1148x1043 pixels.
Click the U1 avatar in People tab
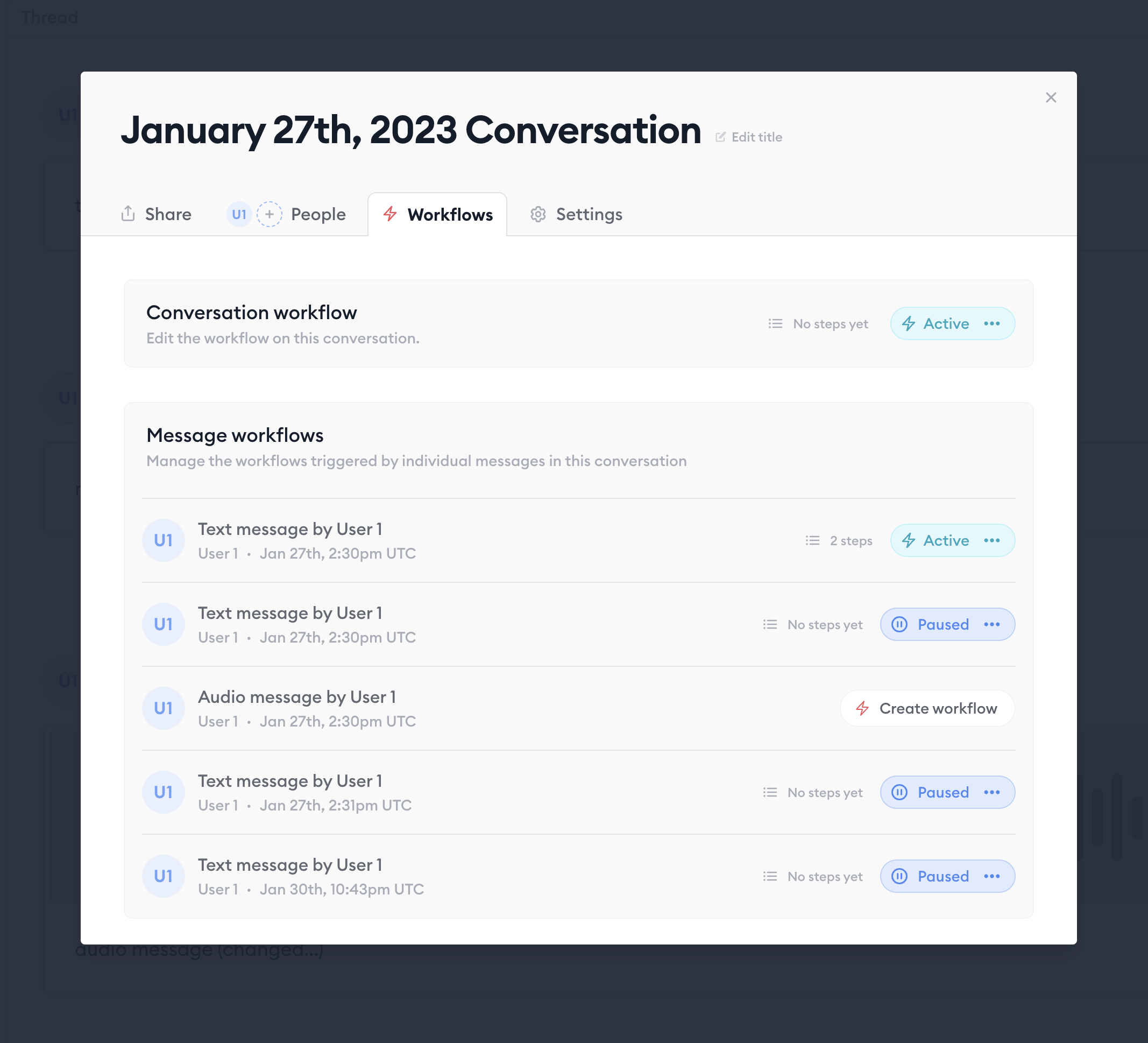tap(239, 214)
